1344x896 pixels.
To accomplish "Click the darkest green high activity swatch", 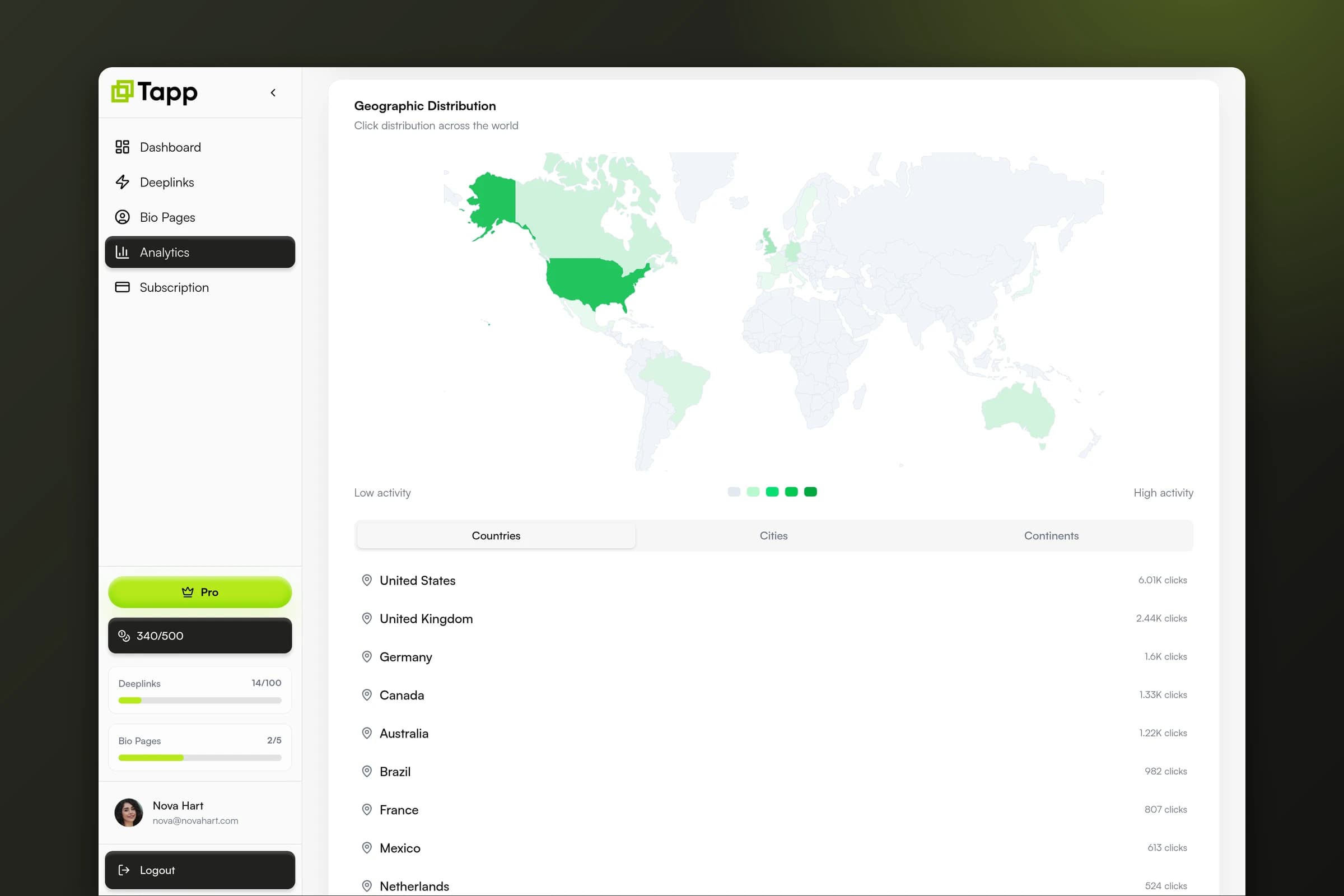I will [810, 492].
